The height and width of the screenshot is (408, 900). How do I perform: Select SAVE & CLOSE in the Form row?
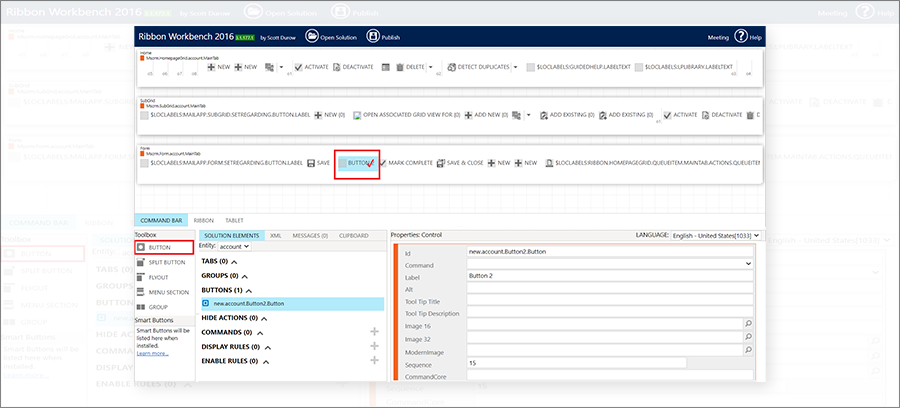460,163
